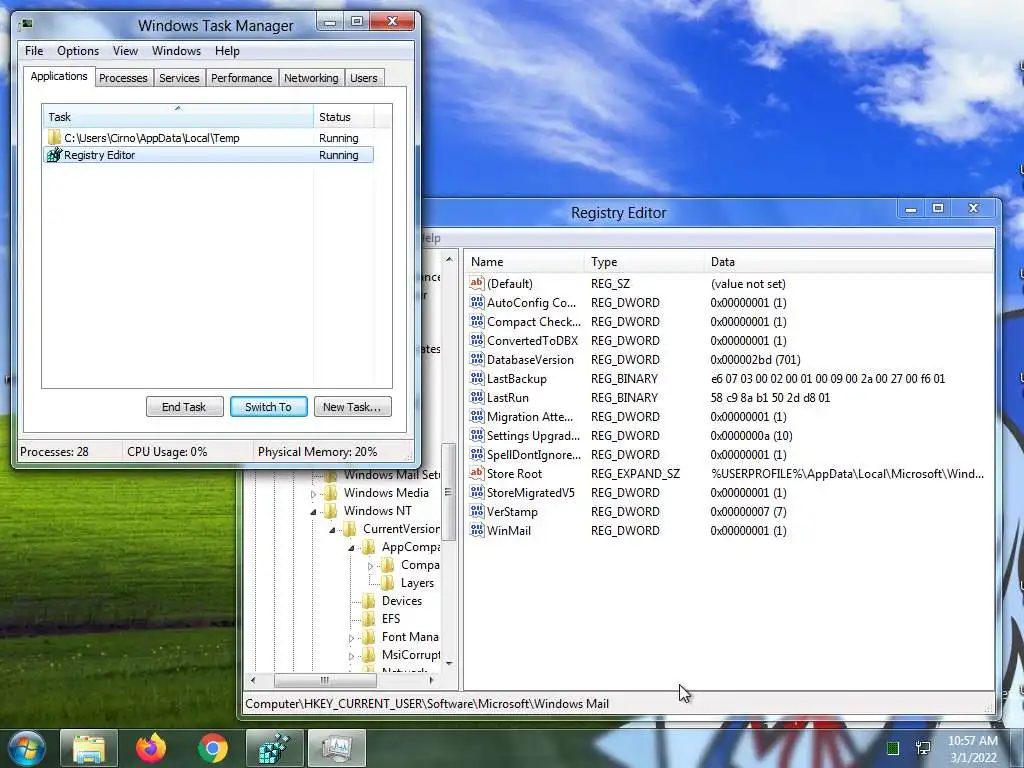The image size is (1024, 768).
Task: Click the Temp folder icon in task list
Action: [54, 138]
